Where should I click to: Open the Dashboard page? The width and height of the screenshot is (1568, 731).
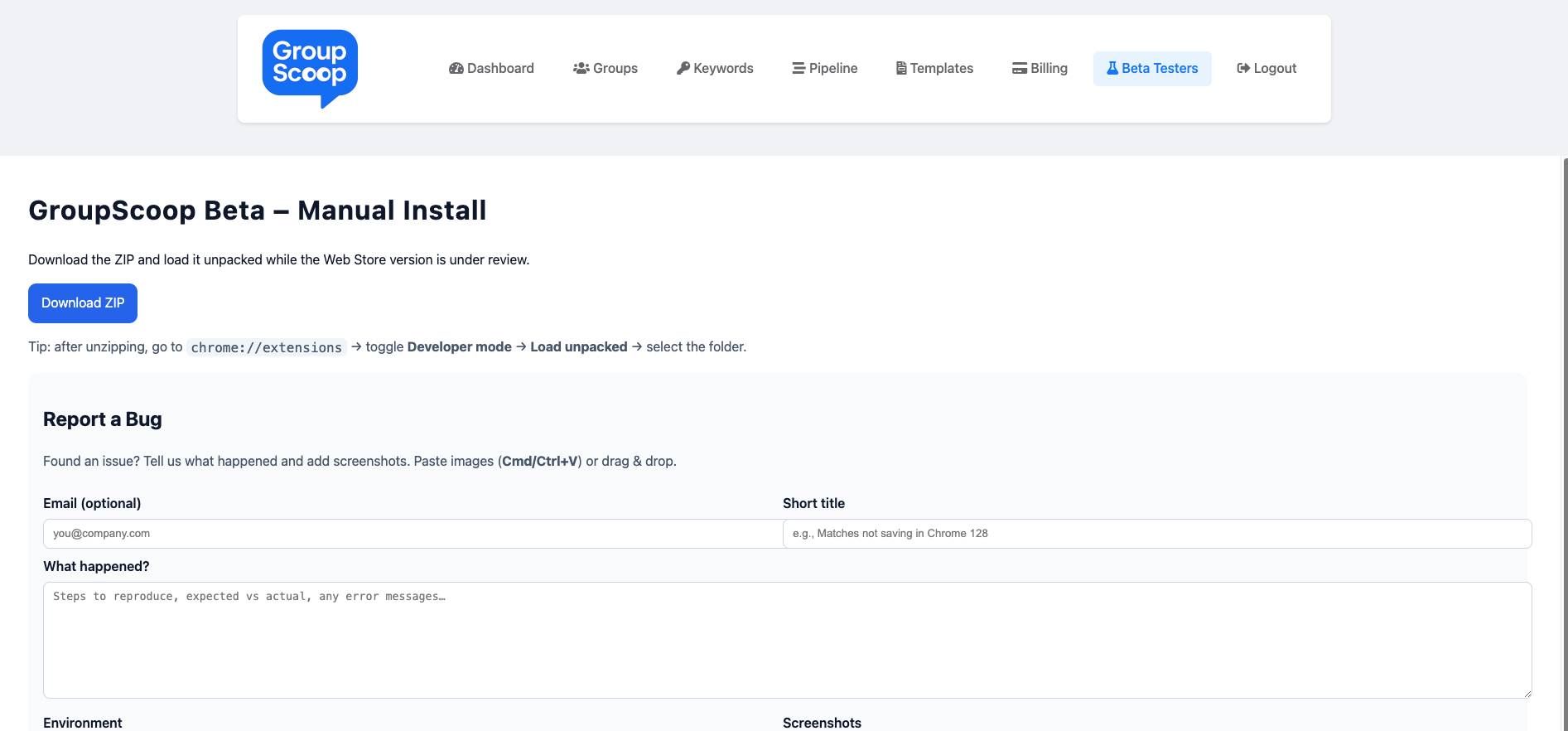(x=491, y=69)
